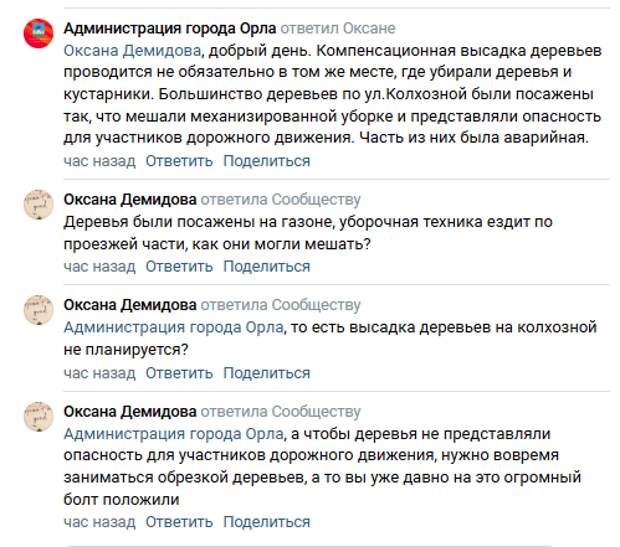Open author name on last Оксана Демидова comment
This screenshot has width=620, height=547.
pyautogui.click(x=130, y=412)
